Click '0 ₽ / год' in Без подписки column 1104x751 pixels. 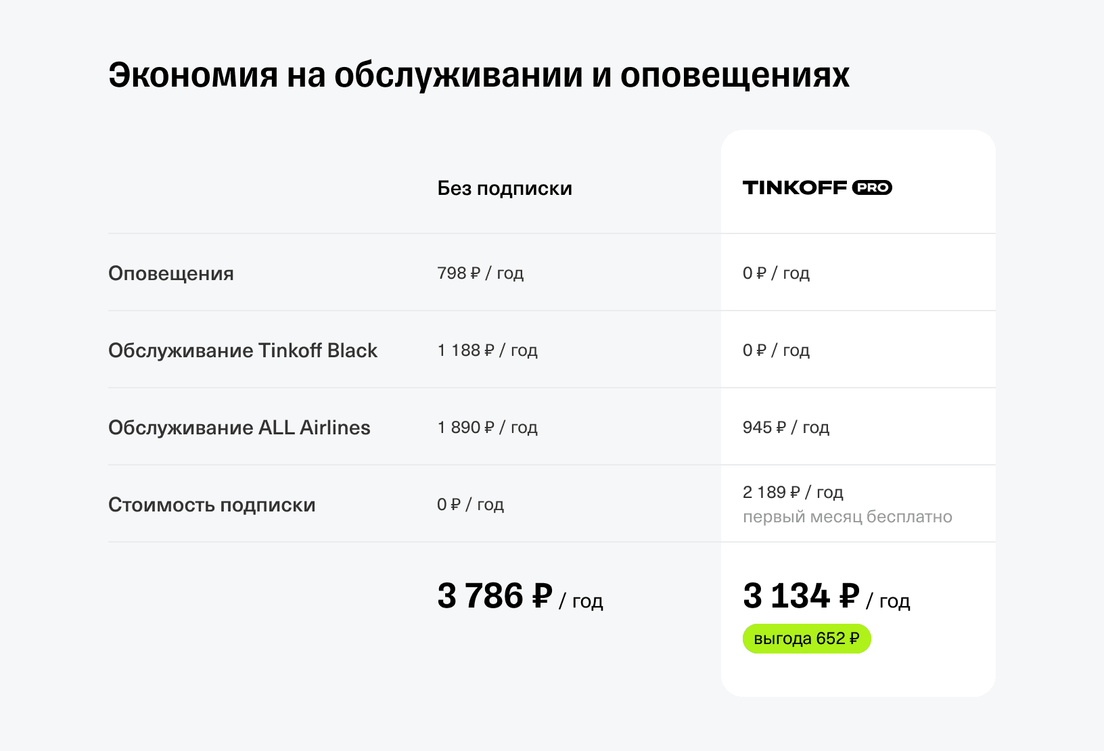coord(470,505)
